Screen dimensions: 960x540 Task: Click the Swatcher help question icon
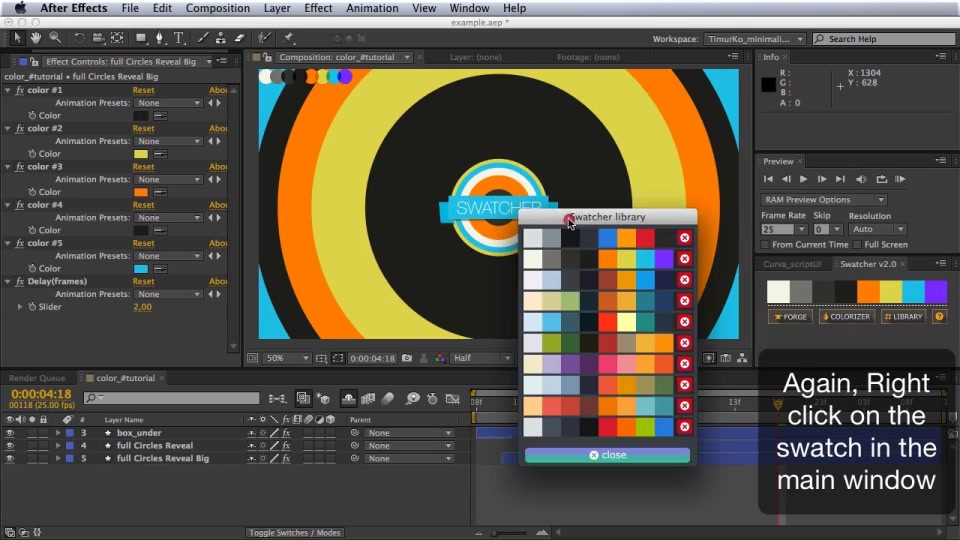(939, 317)
